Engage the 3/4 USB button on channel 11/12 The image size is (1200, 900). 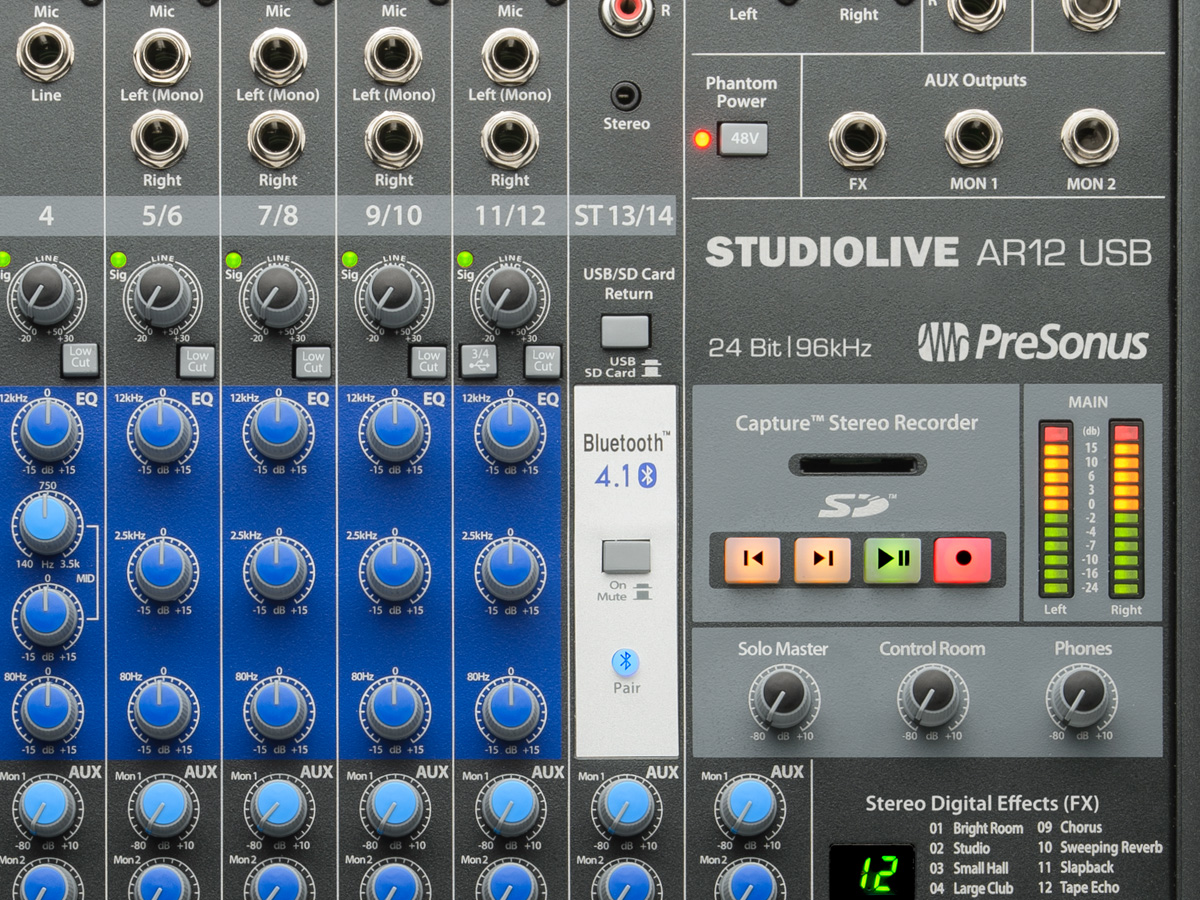[x=478, y=360]
